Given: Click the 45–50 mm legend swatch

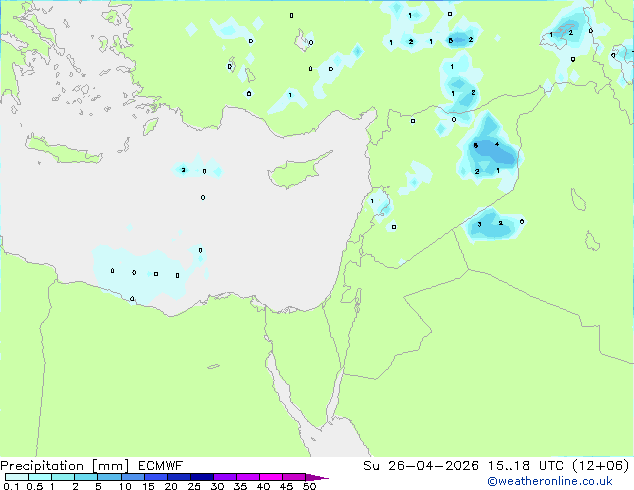Looking at the screenshot, I should [x=294, y=477].
